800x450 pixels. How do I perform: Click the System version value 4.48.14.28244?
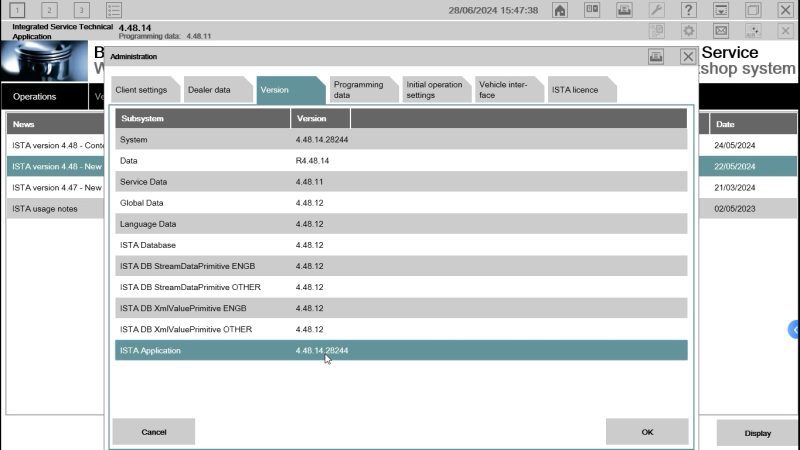322,139
